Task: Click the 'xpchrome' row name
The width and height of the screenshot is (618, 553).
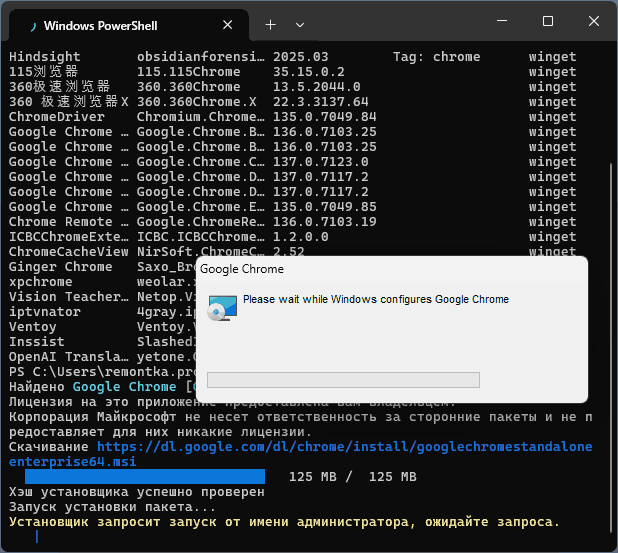Action: coord(41,281)
